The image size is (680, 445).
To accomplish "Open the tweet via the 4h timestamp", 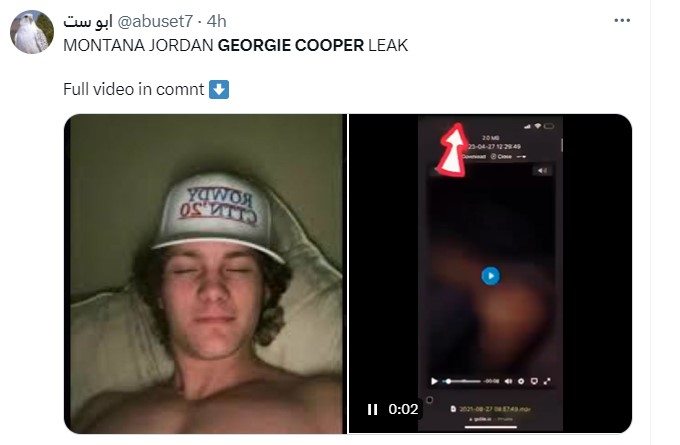I will tap(216, 21).
